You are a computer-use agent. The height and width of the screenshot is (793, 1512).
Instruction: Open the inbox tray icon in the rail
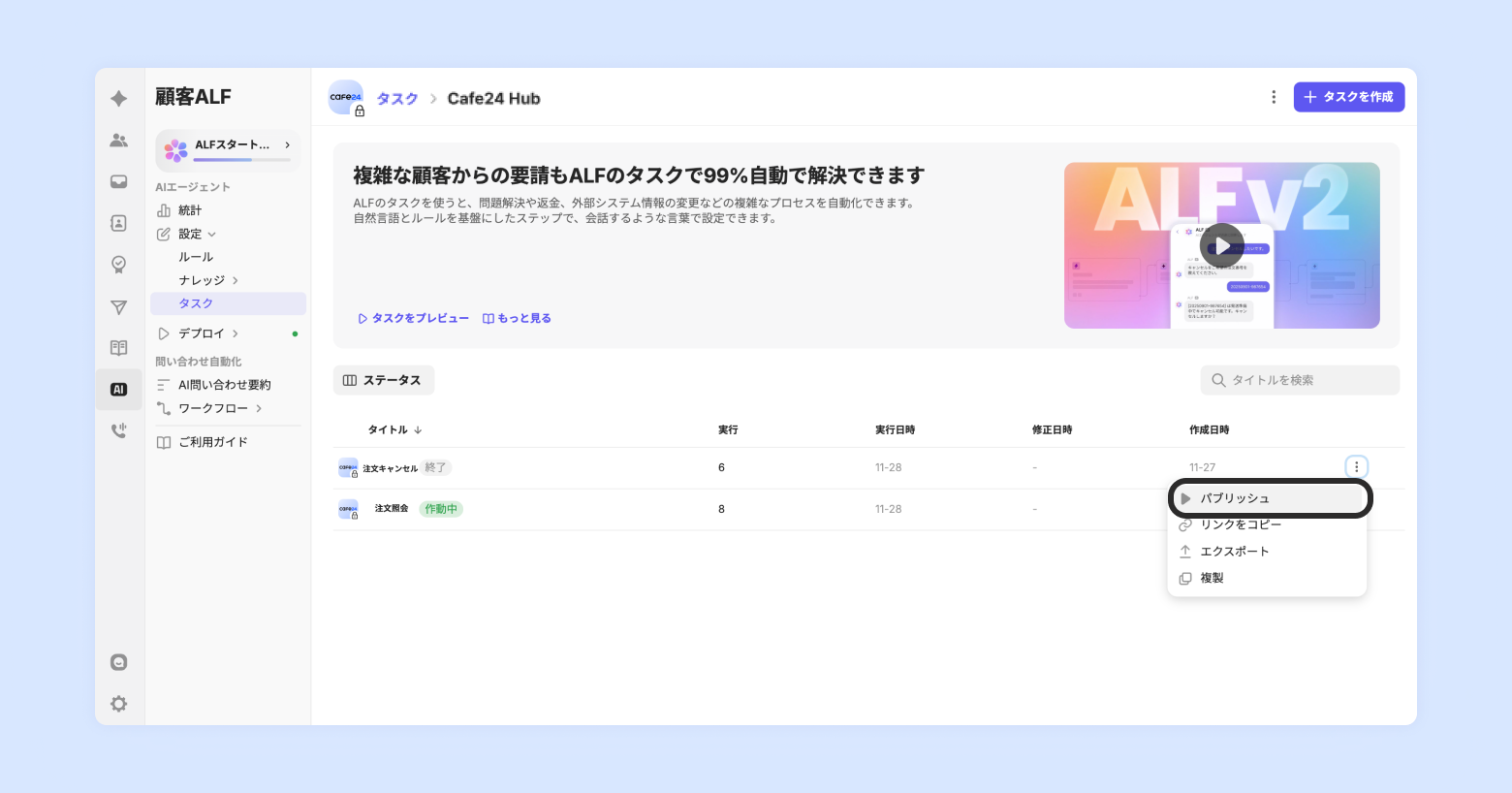118,182
